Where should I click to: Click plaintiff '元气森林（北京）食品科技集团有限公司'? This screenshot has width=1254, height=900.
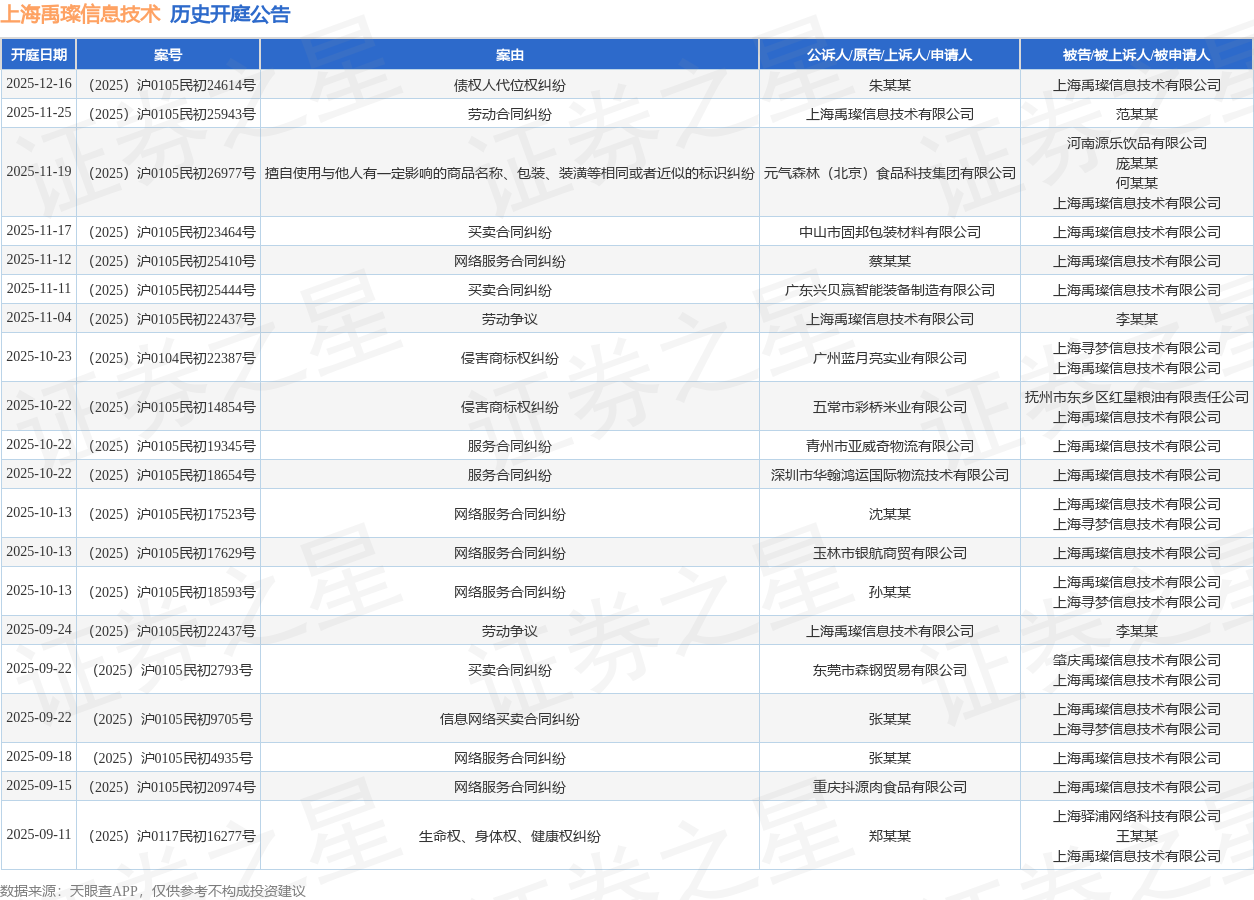point(890,173)
